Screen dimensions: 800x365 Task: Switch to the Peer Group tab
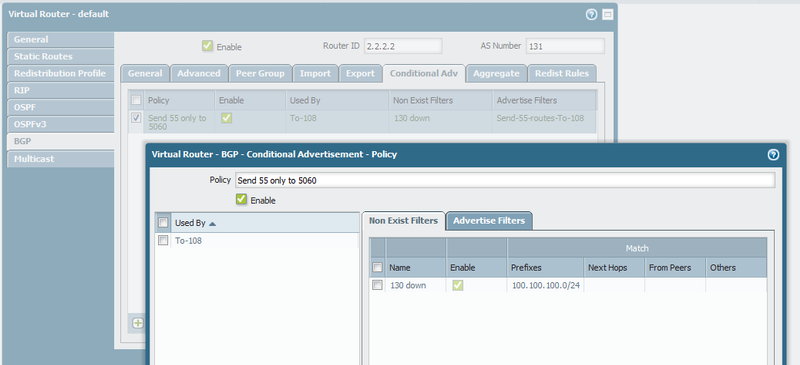coord(260,74)
